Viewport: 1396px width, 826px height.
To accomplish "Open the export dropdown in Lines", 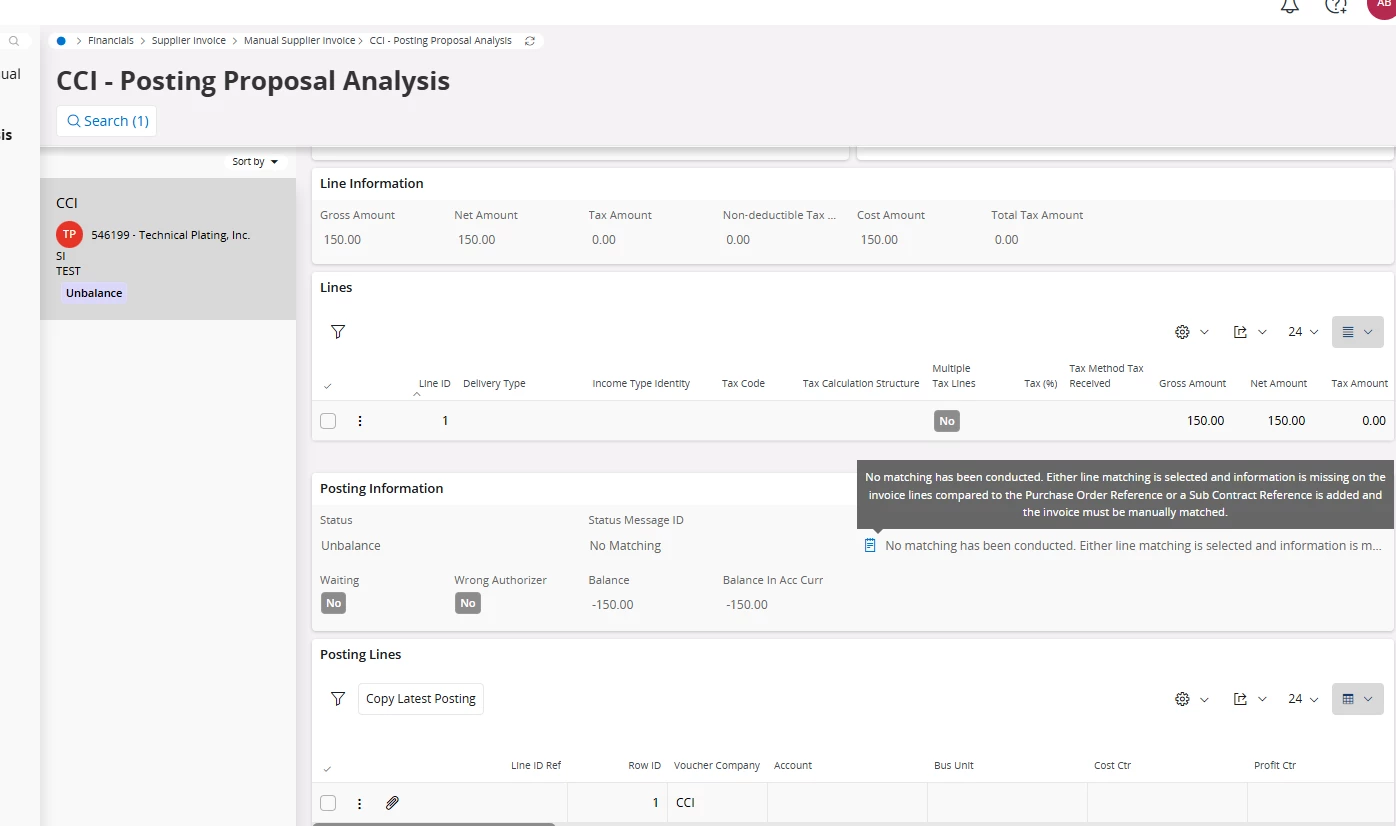I will pyautogui.click(x=1250, y=332).
